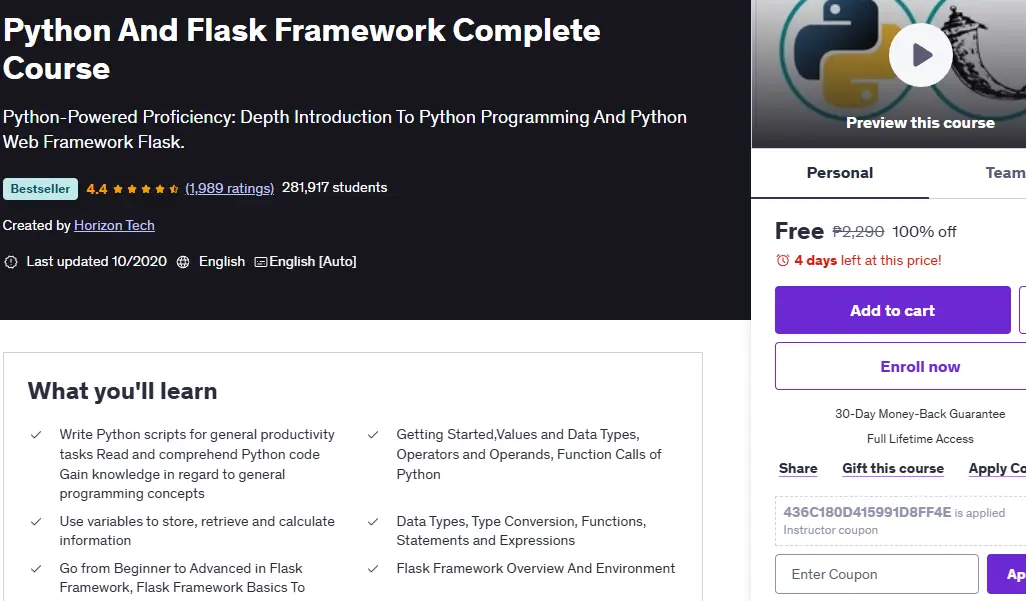Screen dimensions: 1026x601
Task: Click the Bestseller badge
Action: tap(40, 189)
